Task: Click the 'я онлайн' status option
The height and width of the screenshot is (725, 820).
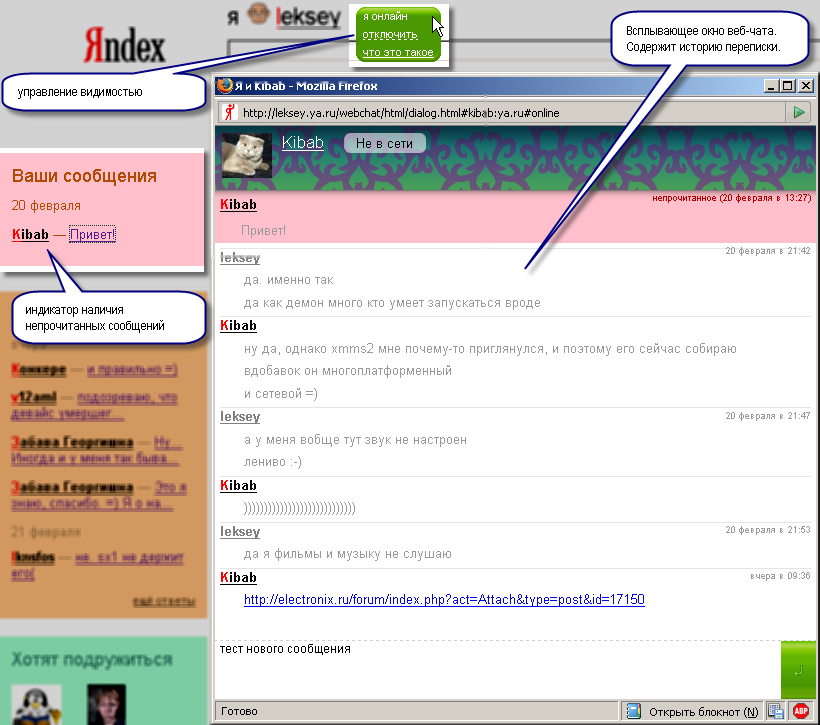Action: point(385,17)
